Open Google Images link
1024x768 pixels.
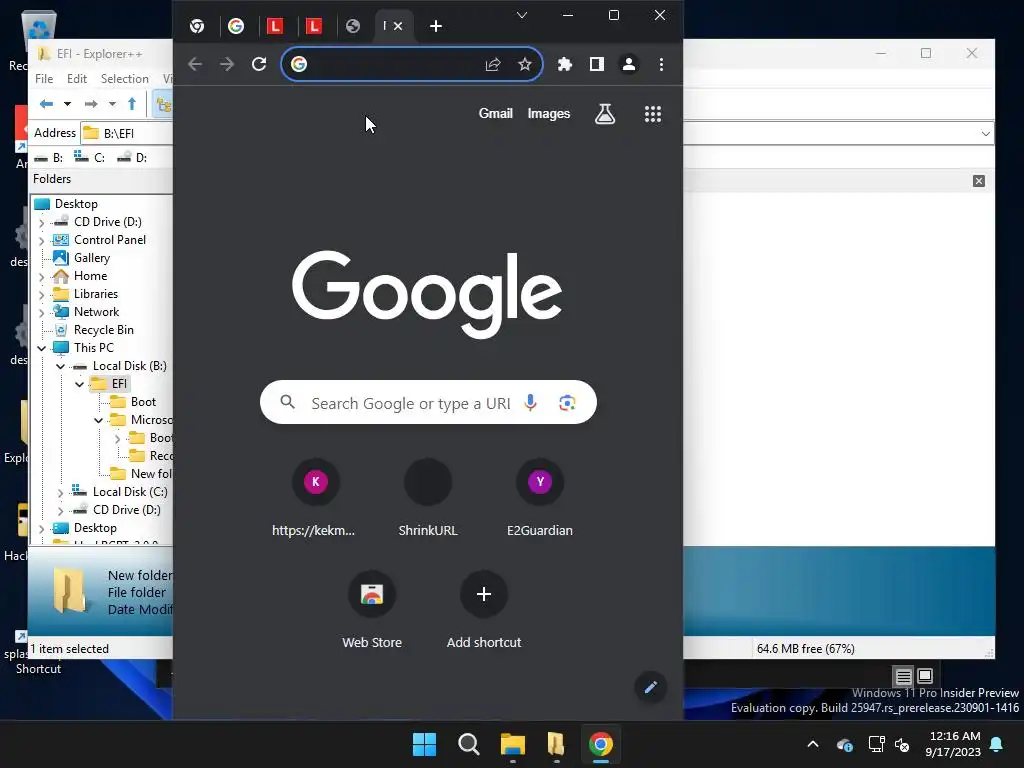tap(549, 114)
